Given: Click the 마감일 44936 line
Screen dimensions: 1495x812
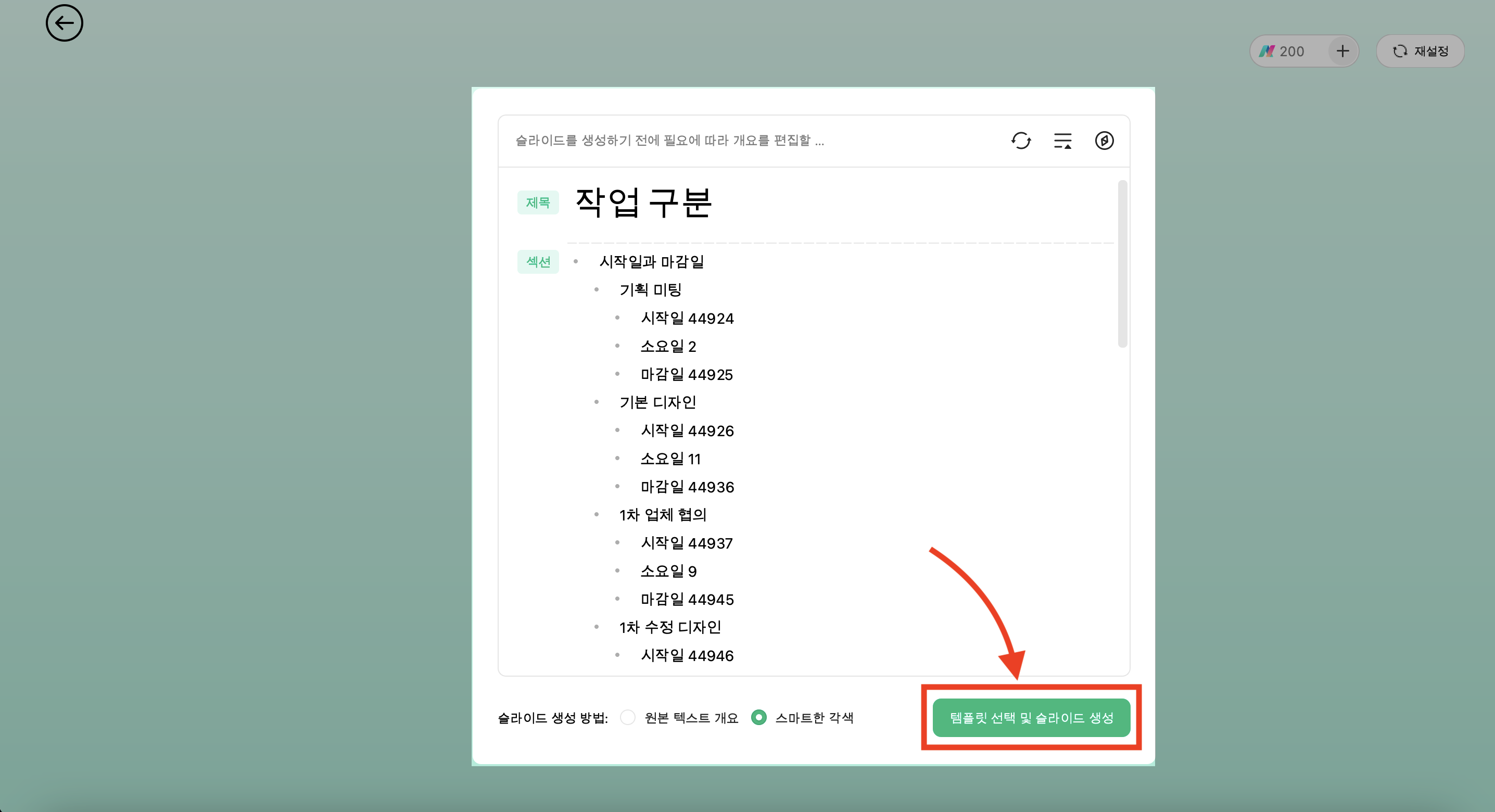Looking at the screenshot, I should point(687,487).
